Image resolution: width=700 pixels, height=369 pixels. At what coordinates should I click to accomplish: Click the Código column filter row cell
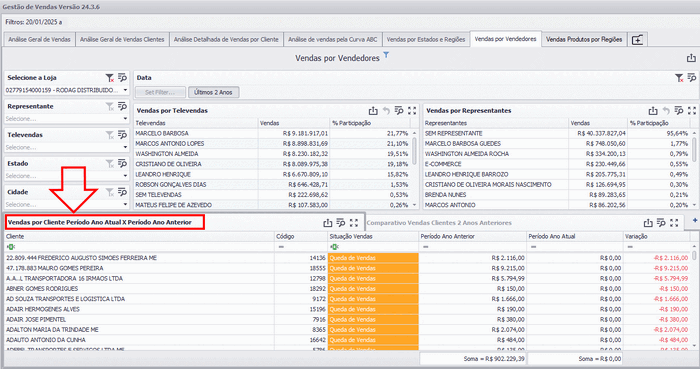(301, 247)
